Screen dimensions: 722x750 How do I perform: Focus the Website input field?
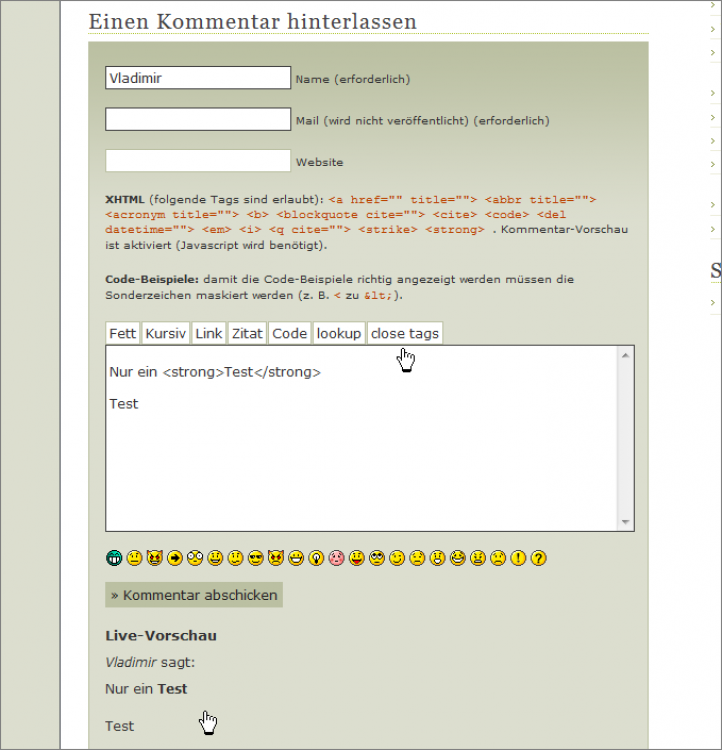pyautogui.click(x=198, y=161)
